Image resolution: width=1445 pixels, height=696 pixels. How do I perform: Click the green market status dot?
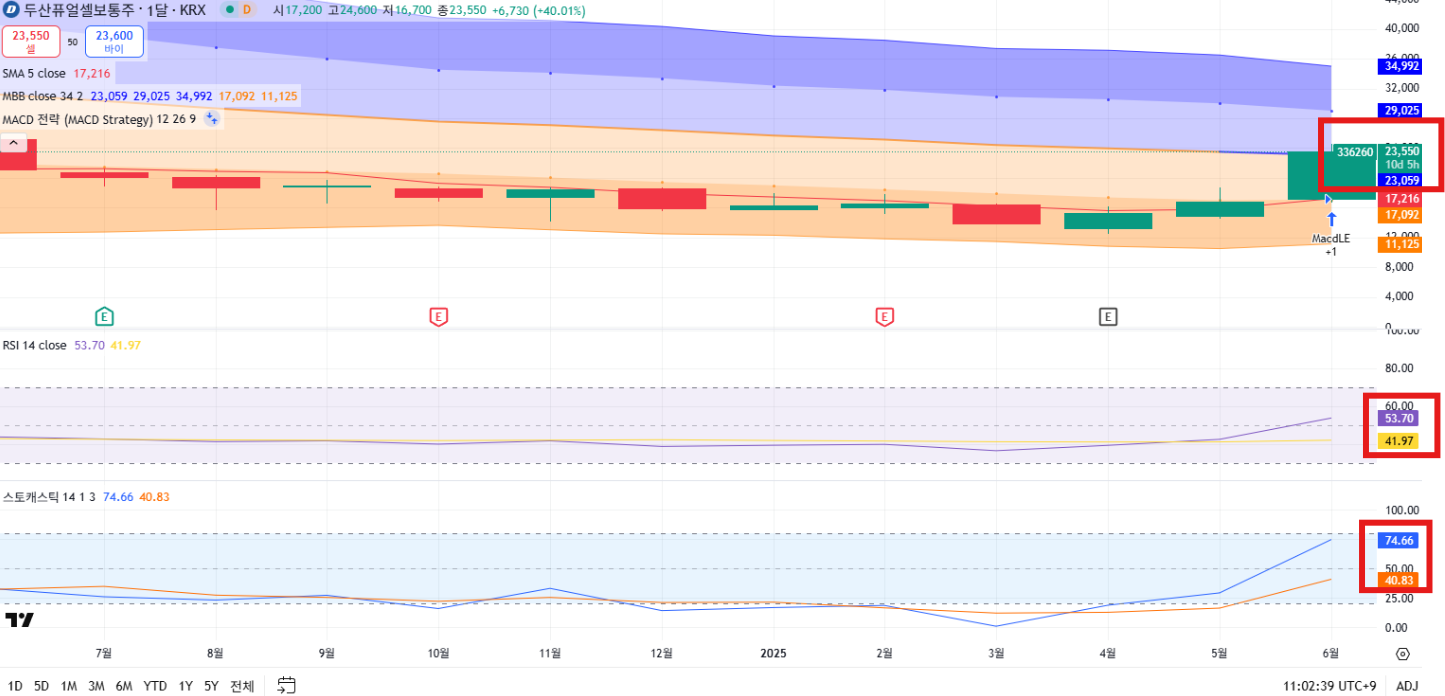click(230, 10)
